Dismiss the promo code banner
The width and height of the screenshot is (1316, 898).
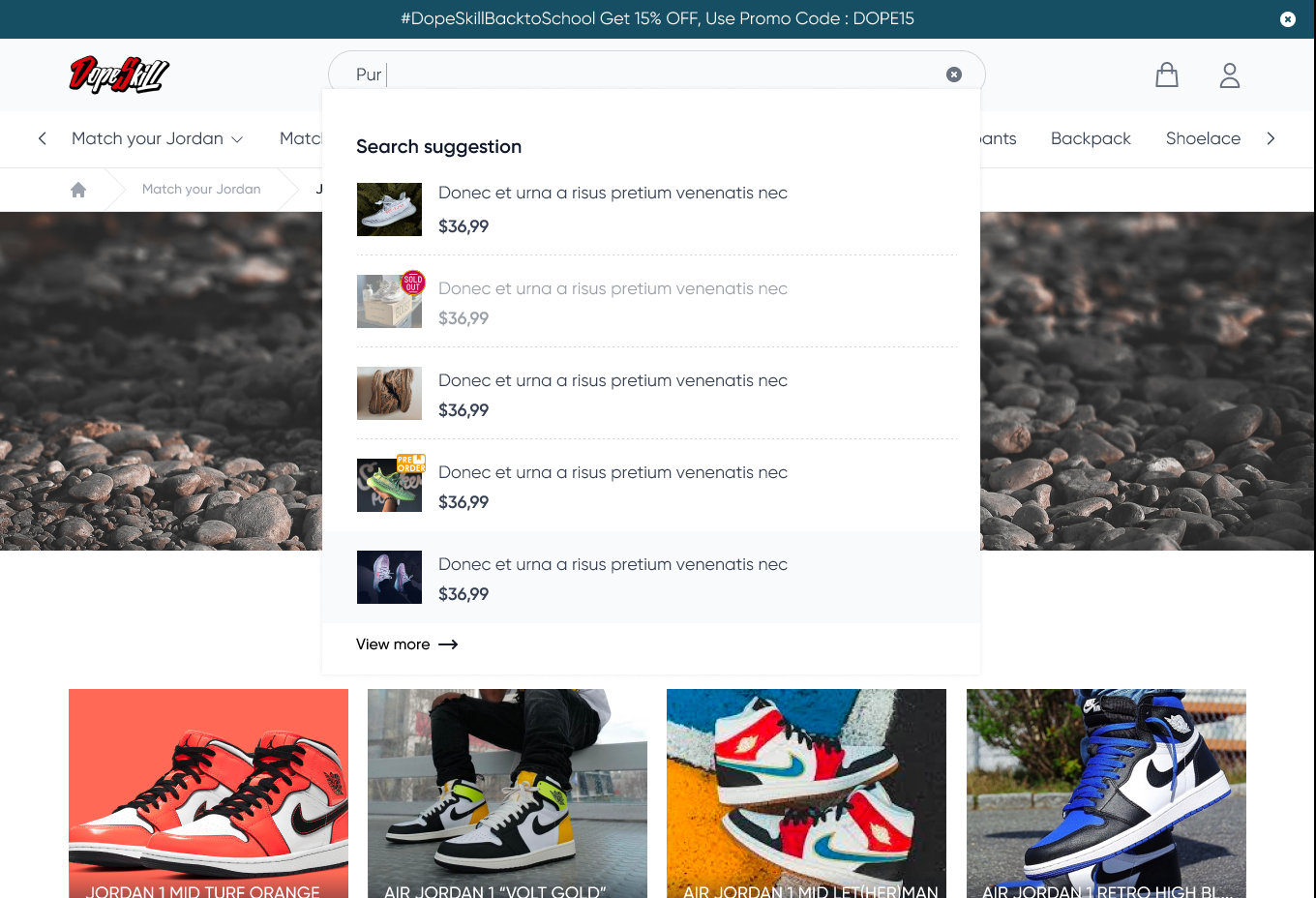tap(1287, 19)
